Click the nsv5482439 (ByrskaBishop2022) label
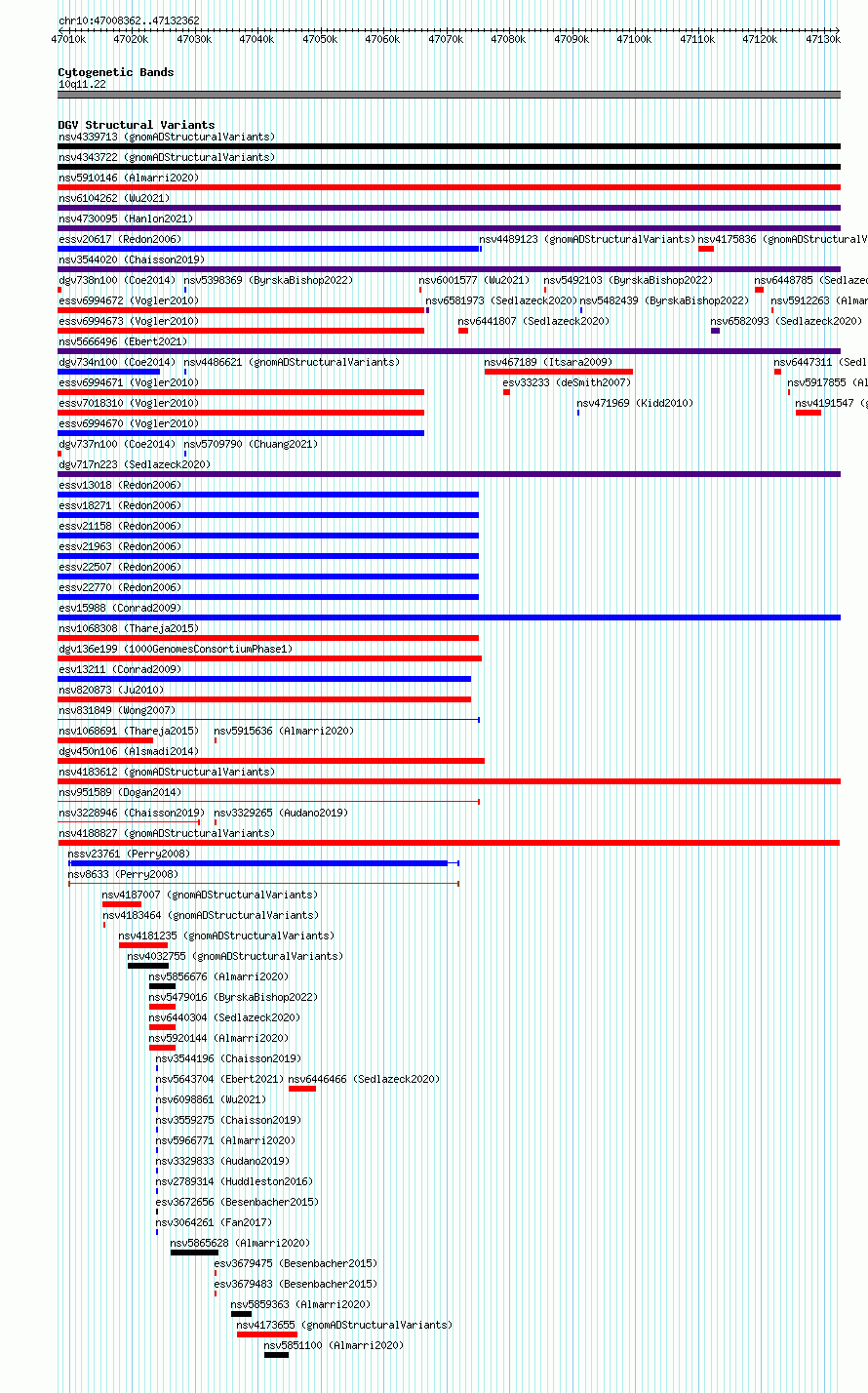Image resolution: width=868 pixels, height=1393 pixels. pos(665,300)
